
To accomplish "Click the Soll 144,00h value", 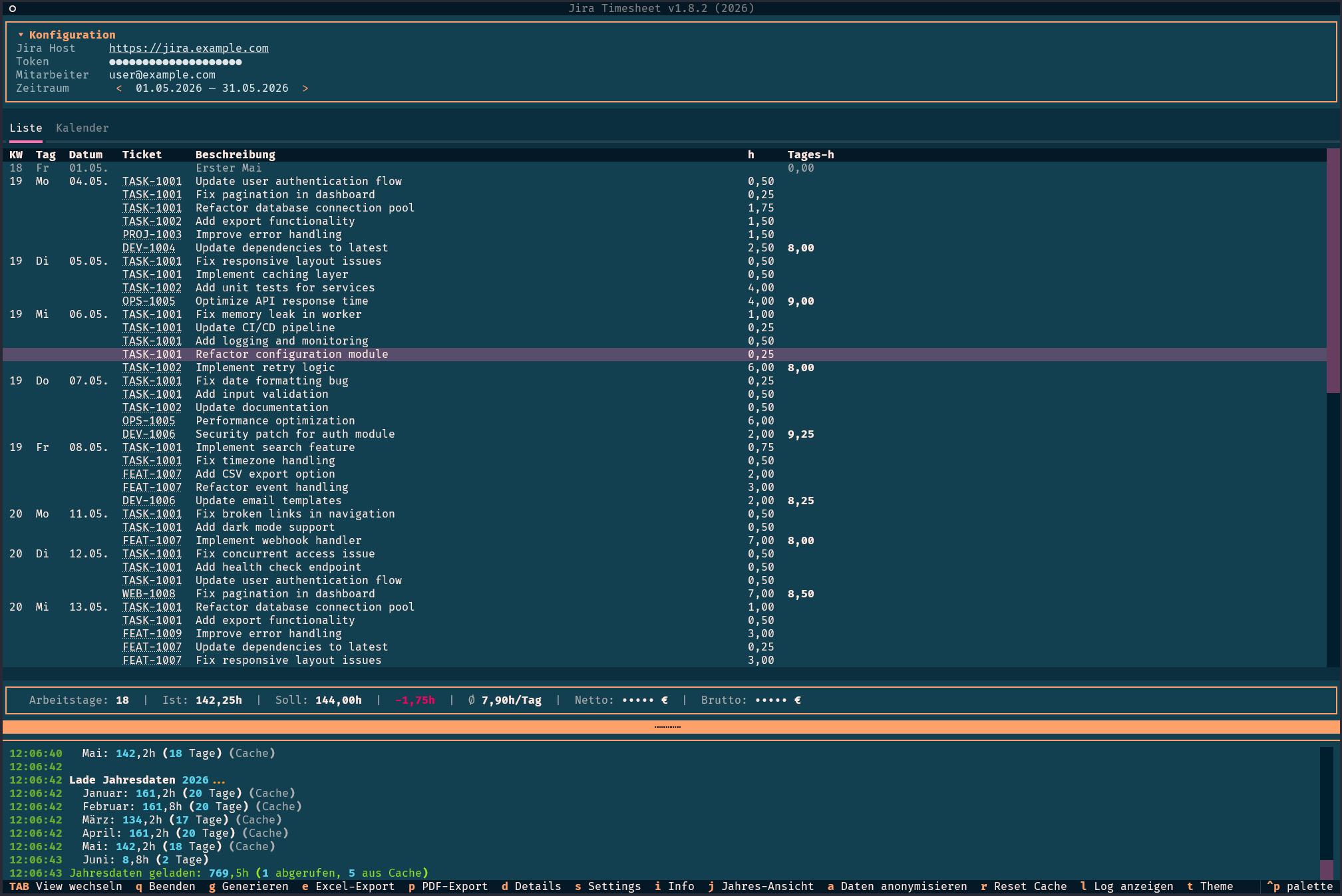I will click(339, 700).
